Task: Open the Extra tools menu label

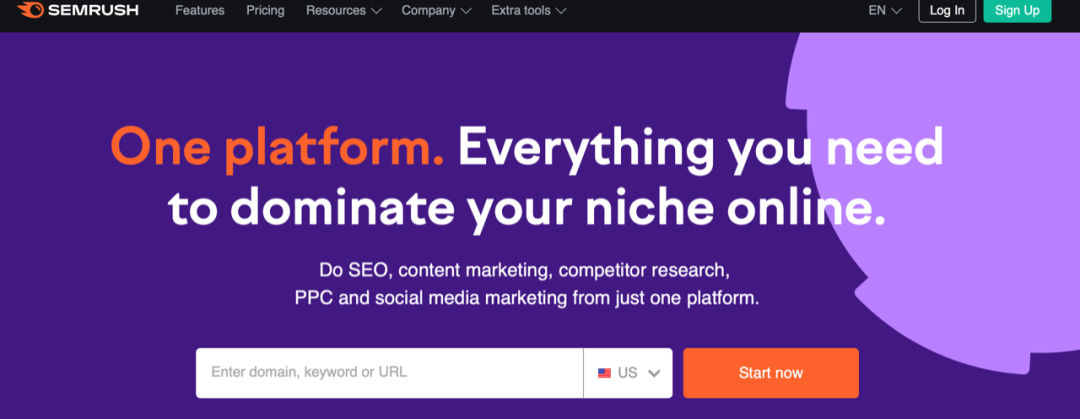Action: pyautogui.click(x=520, y=11)
